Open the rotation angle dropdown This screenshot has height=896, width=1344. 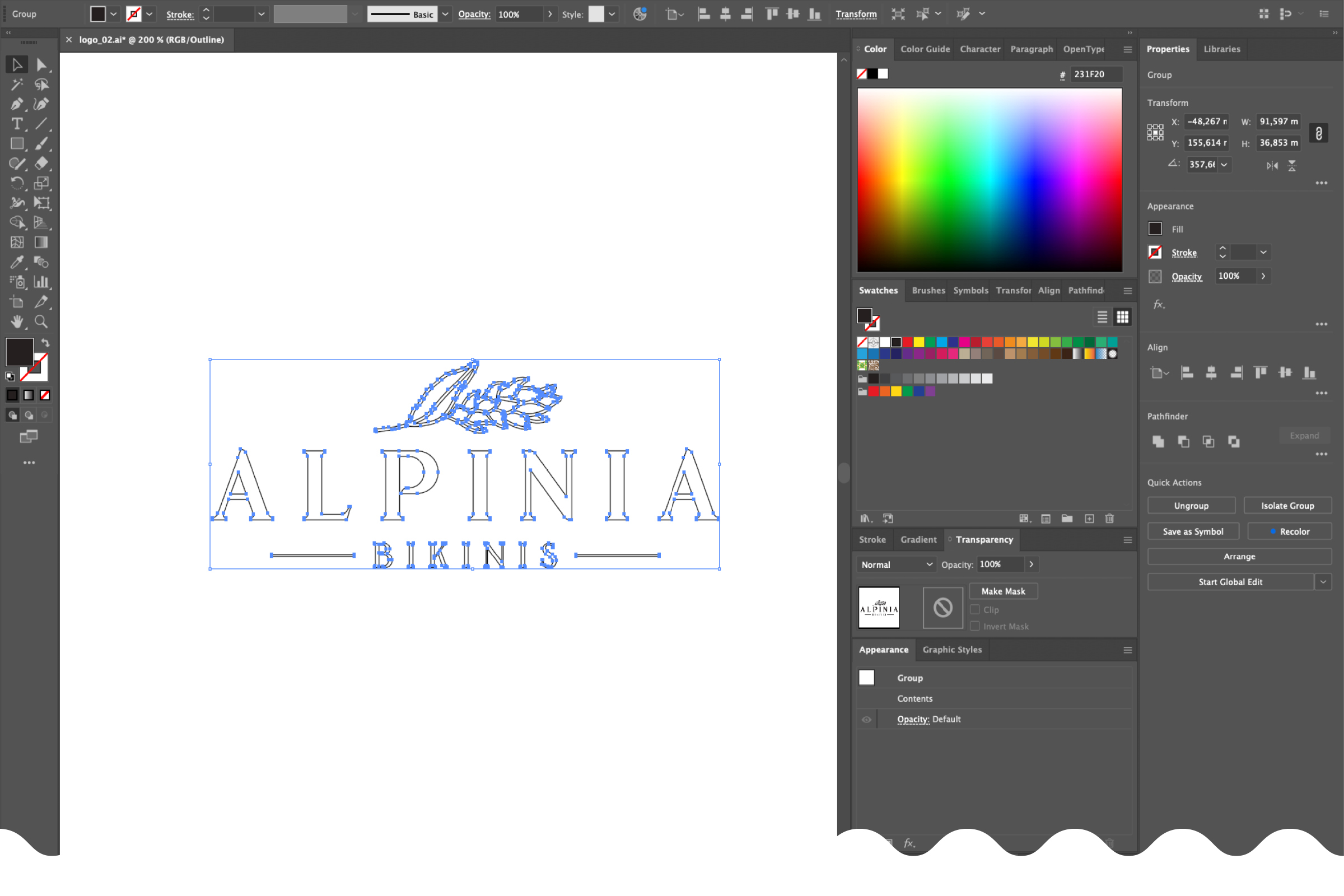[1224, 165]
